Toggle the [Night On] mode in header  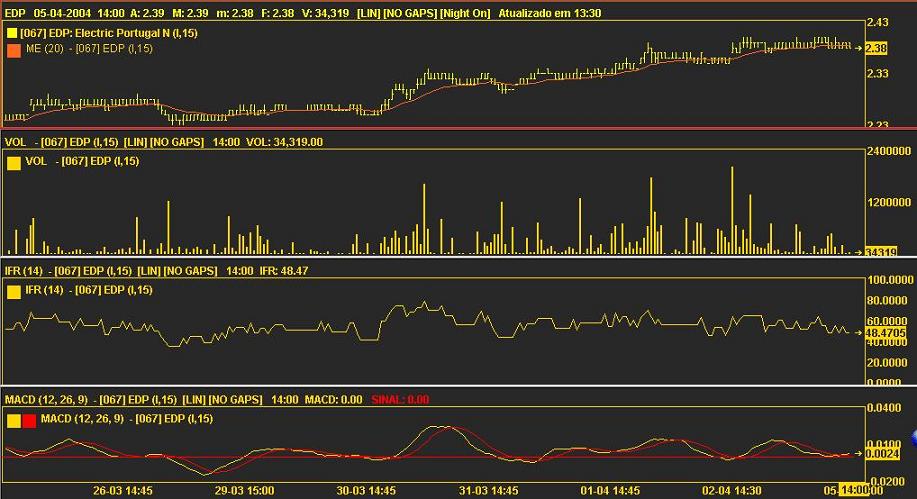pos(466,13)
